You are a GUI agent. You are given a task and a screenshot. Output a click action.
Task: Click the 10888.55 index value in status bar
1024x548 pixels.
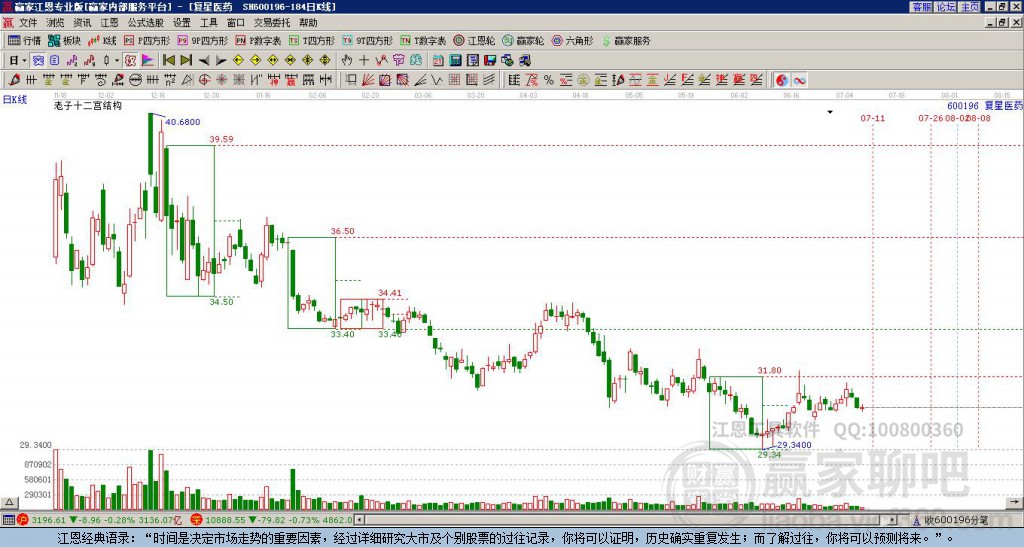225,520
